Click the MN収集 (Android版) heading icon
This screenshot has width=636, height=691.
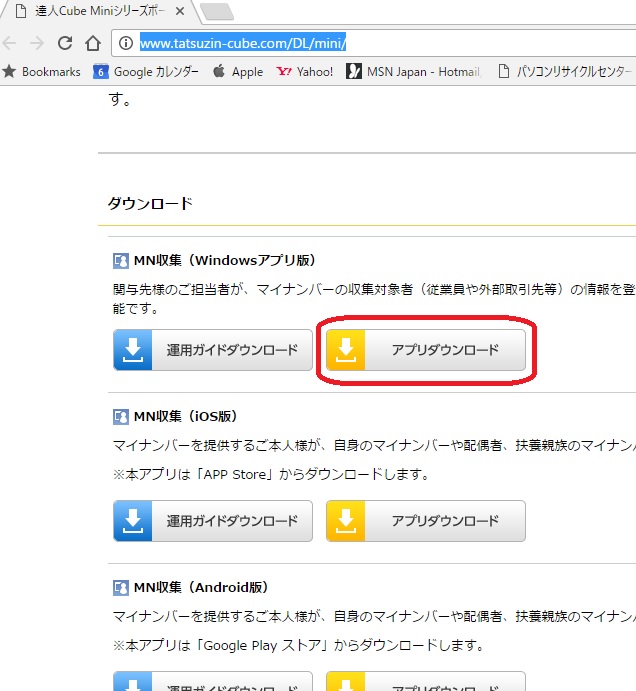point(120,587)
